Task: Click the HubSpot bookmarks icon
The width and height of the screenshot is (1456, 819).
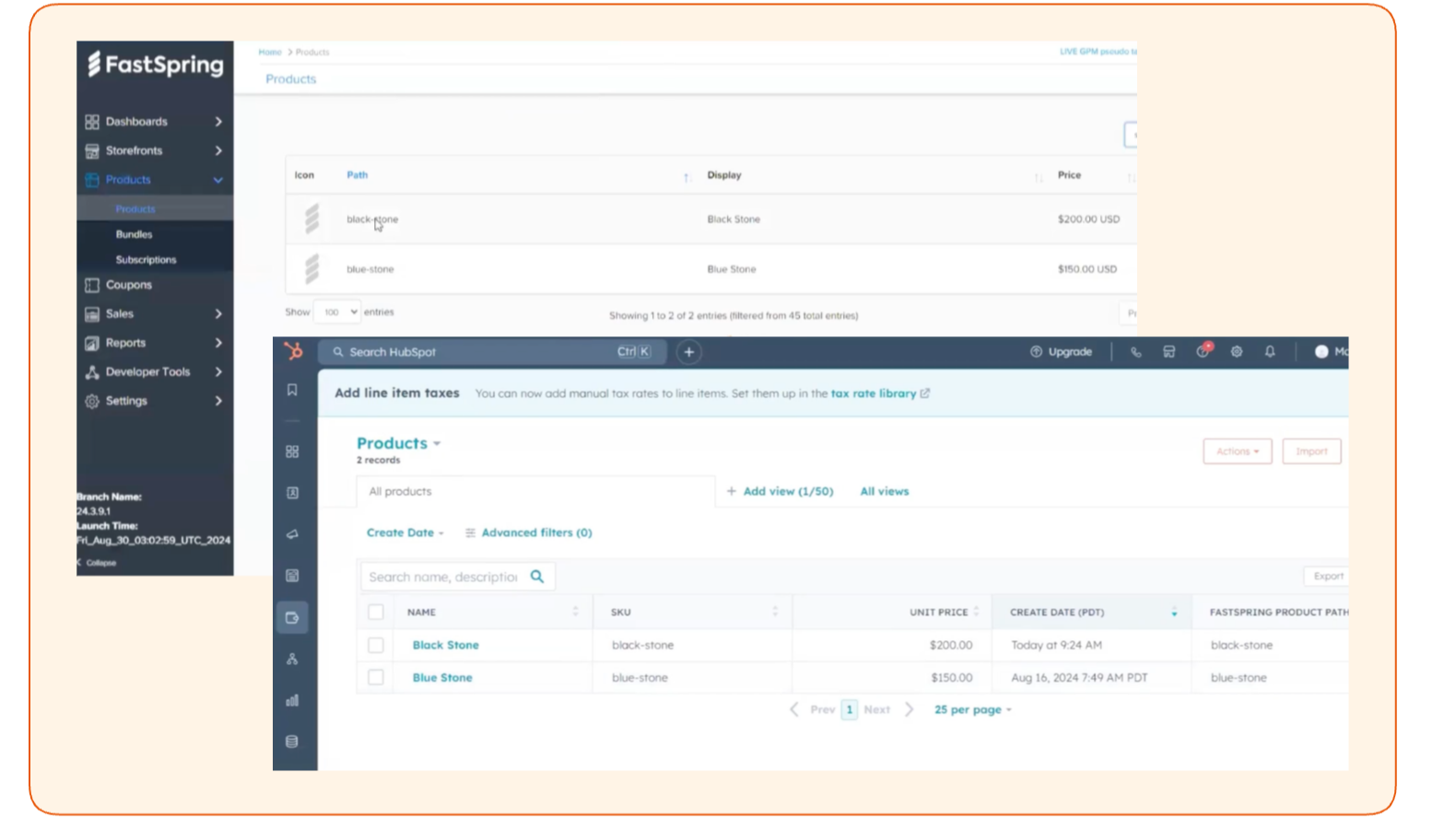Action: click(292, 391)
